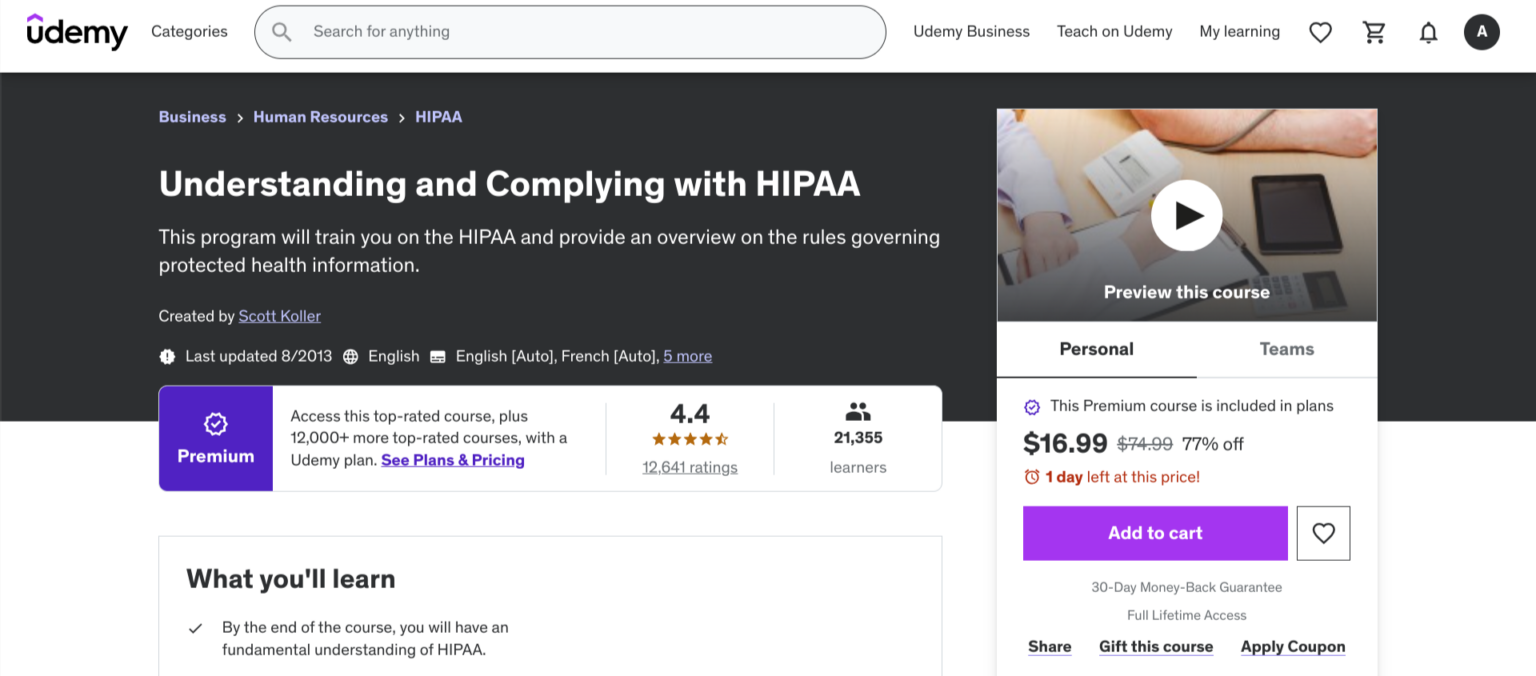Open the shopping cart

[x=1374, y=31]
